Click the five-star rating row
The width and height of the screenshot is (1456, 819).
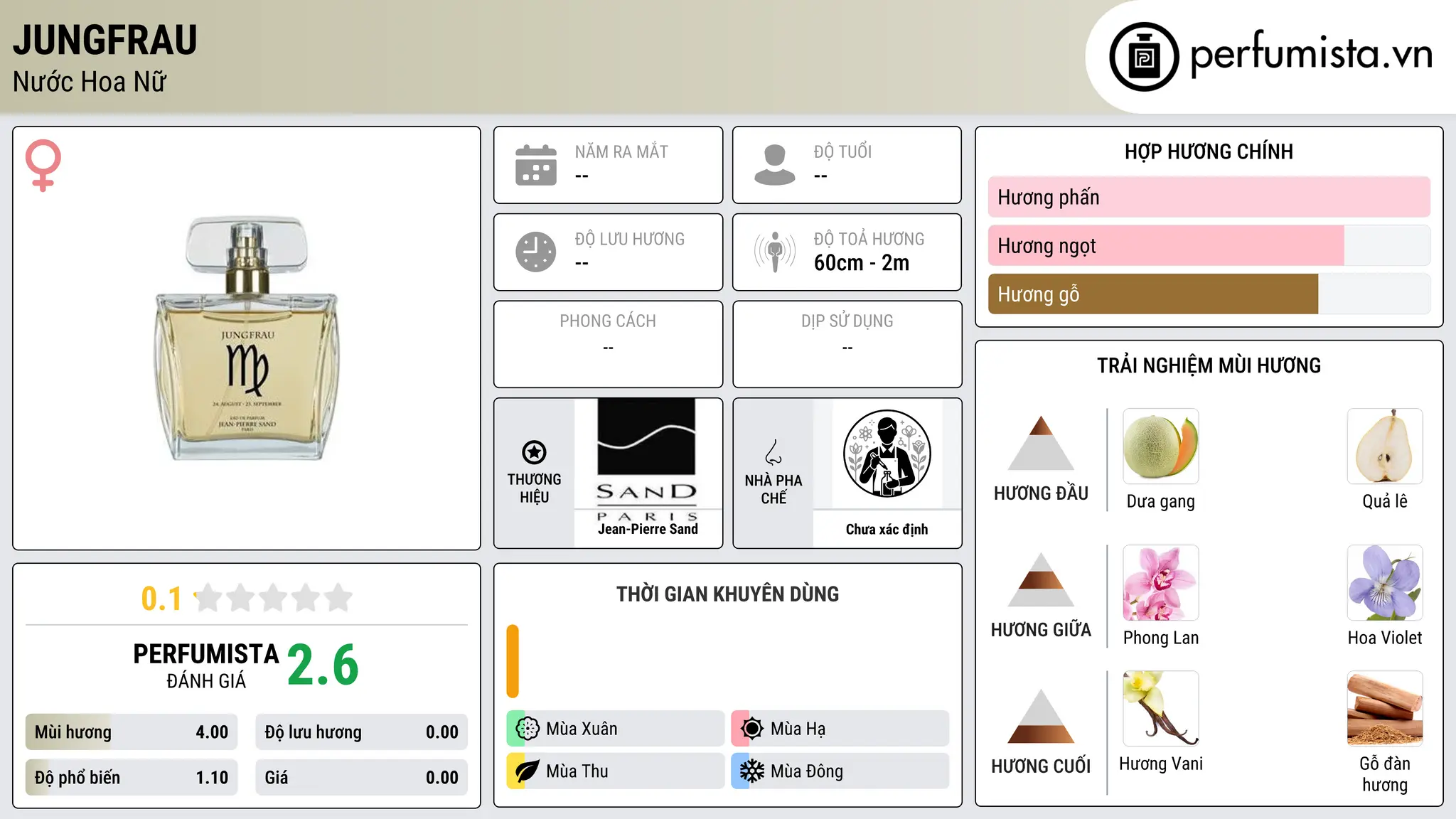pyautogui.click(x=274, y=598)
